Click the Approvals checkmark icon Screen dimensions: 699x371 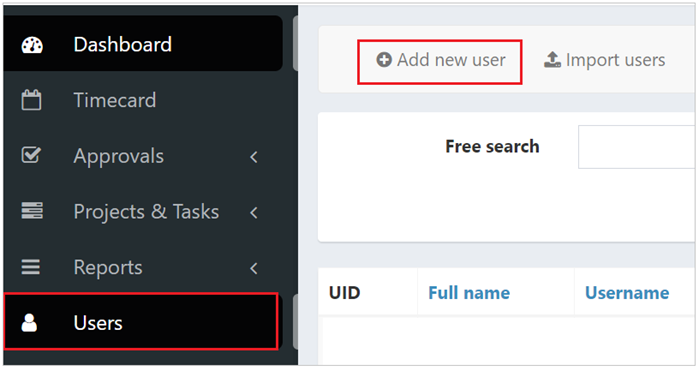click(x=31, y=155)
